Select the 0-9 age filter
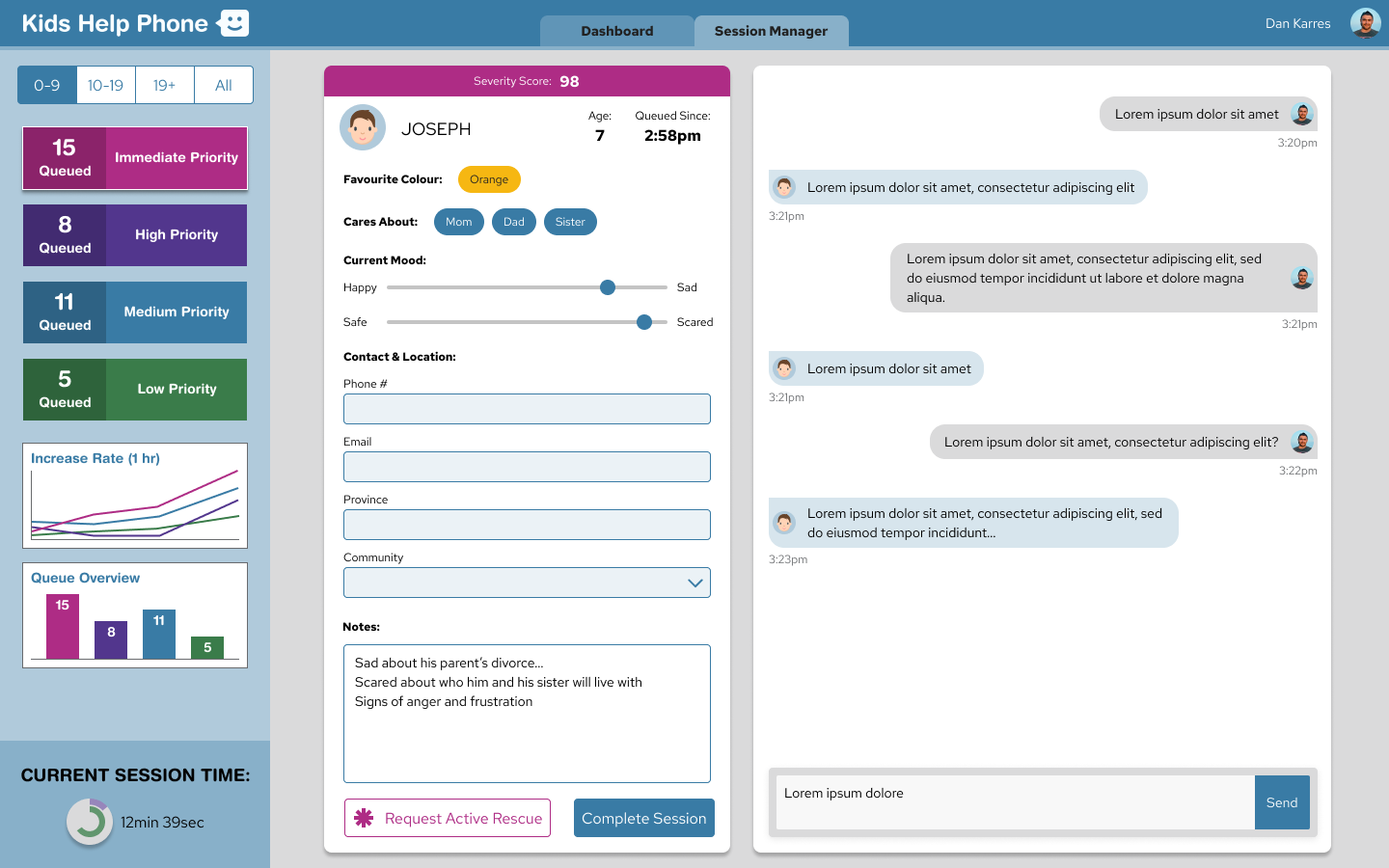This screenshot has height=868, width=1389. click(47, 85)
